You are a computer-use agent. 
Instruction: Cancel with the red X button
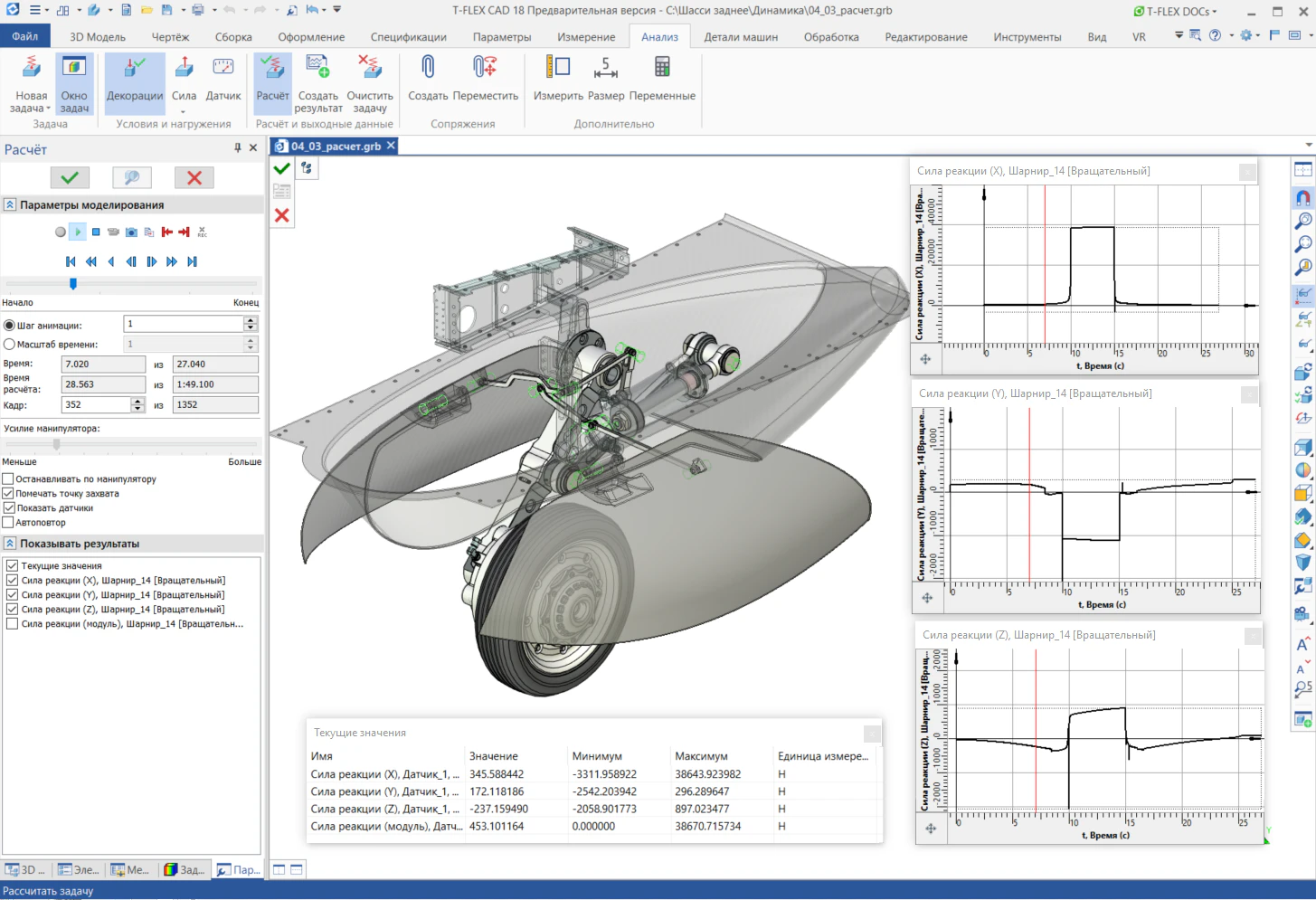tap(194, 177)
